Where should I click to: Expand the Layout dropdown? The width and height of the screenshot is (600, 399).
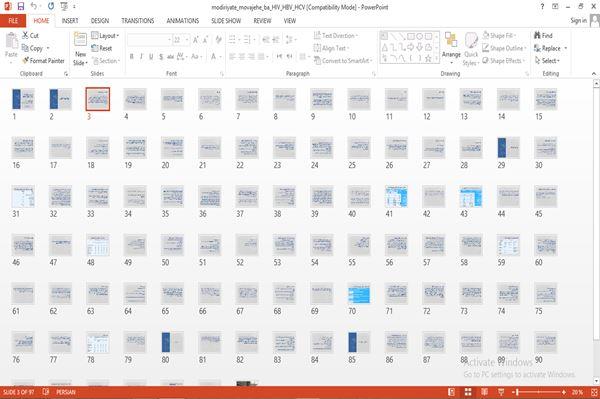click(x=105, y=36)
